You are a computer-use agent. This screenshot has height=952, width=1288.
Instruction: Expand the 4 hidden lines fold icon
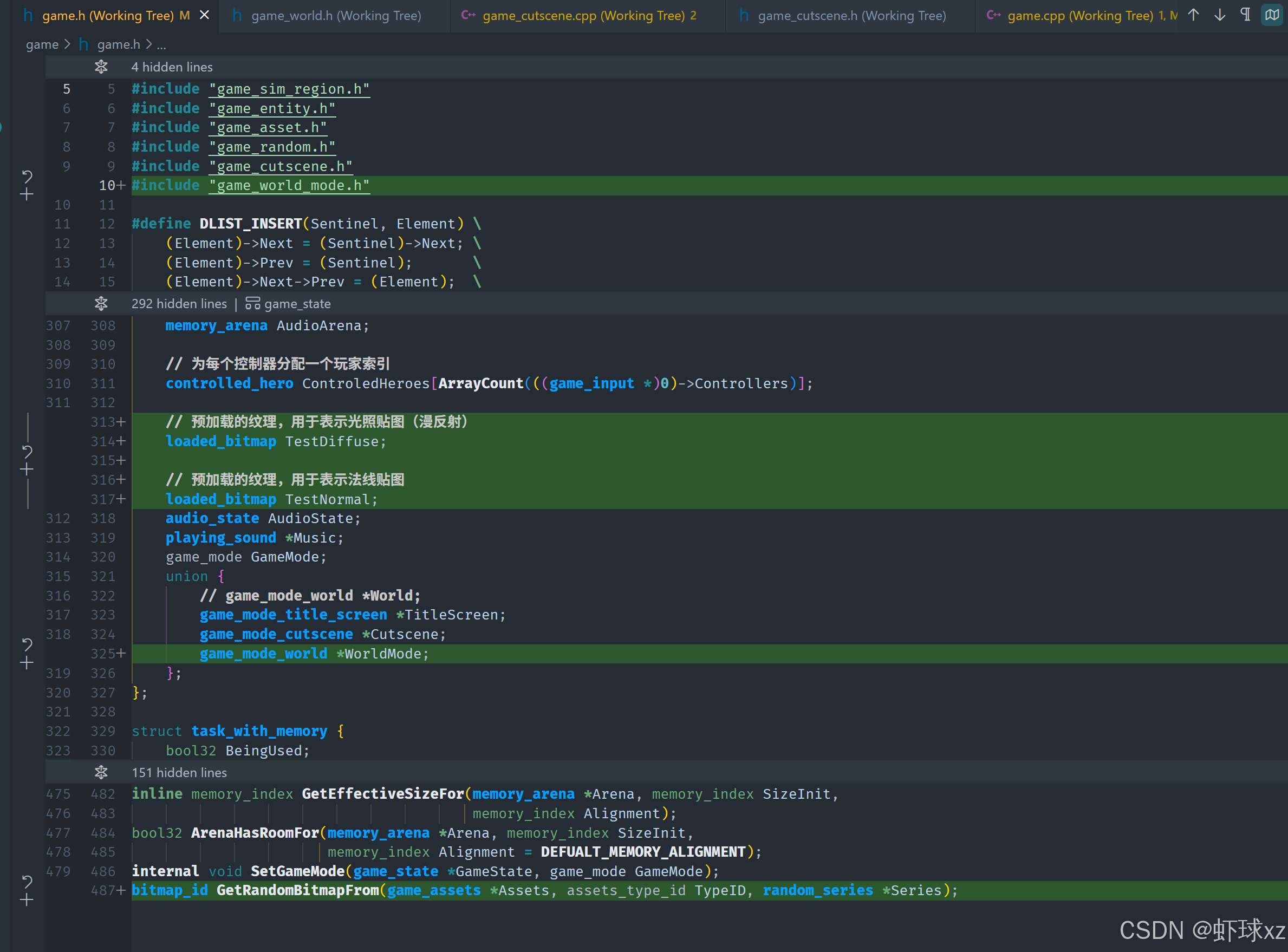coord(101,67)
